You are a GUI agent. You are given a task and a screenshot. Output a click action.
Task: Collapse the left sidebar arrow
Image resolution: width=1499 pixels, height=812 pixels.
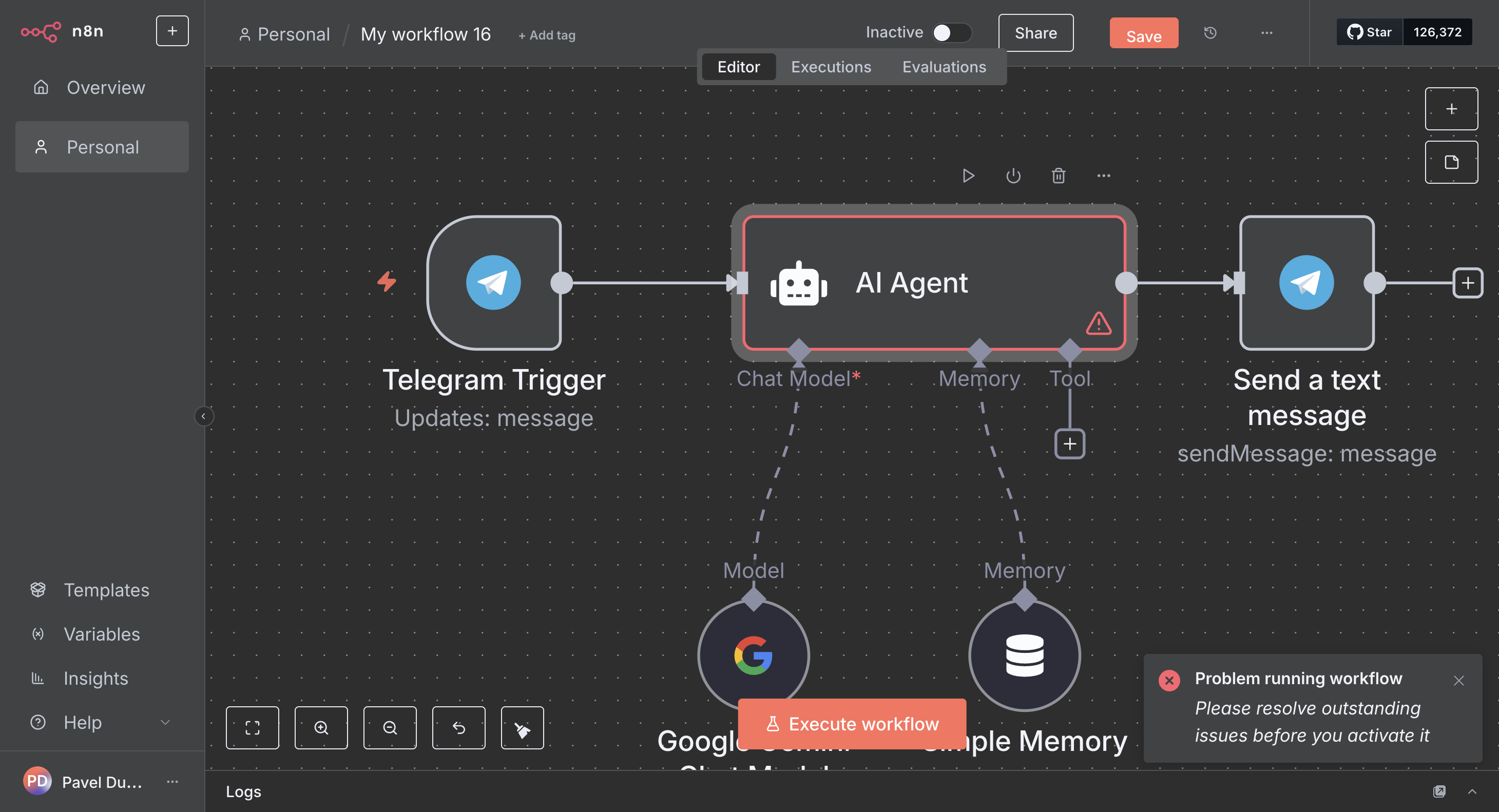tap(204, 416)
